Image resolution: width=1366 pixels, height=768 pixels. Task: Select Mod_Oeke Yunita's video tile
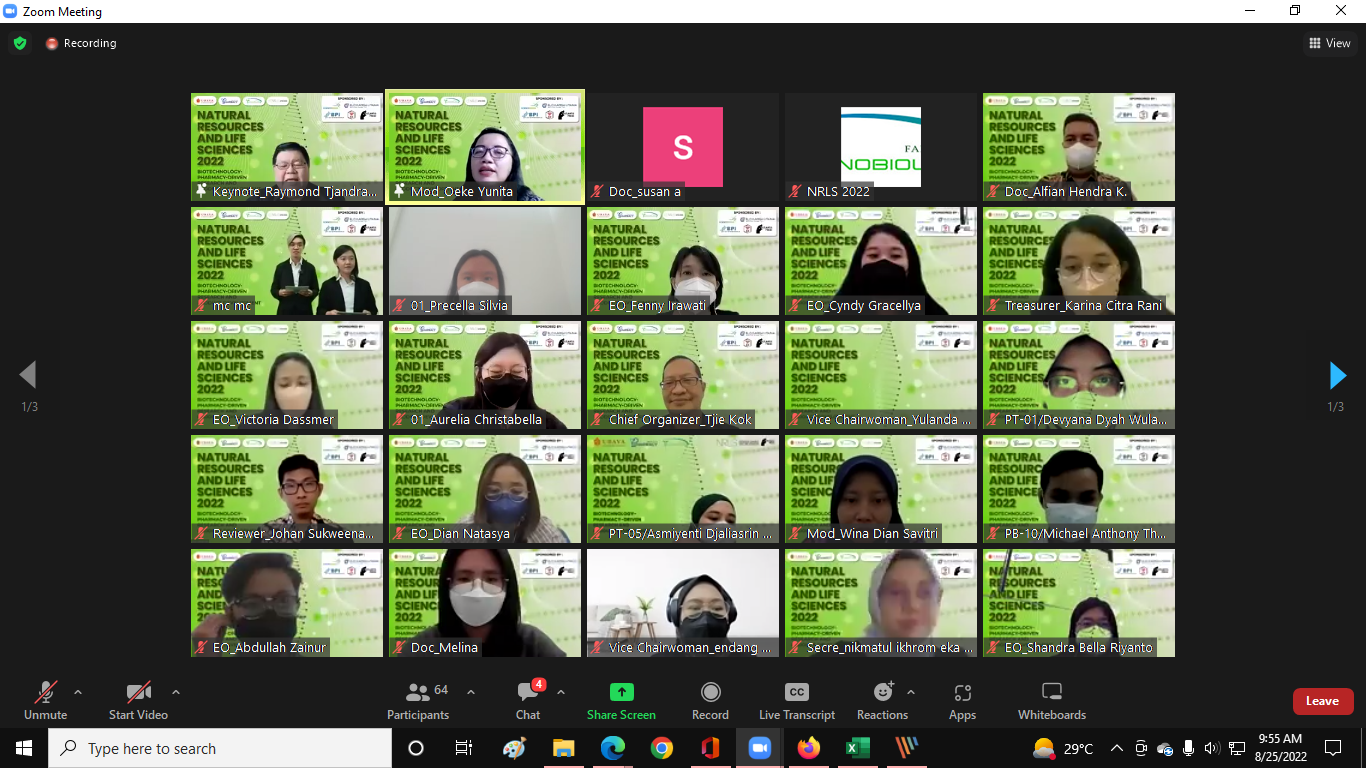484,146
